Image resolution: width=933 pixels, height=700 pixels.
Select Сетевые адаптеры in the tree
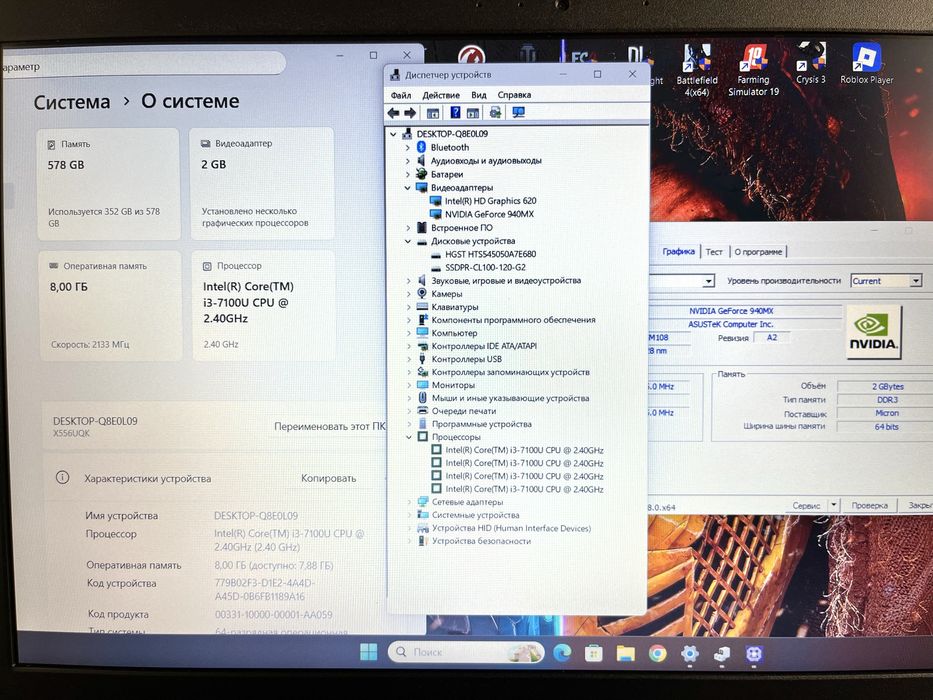[x=467, y=502]
